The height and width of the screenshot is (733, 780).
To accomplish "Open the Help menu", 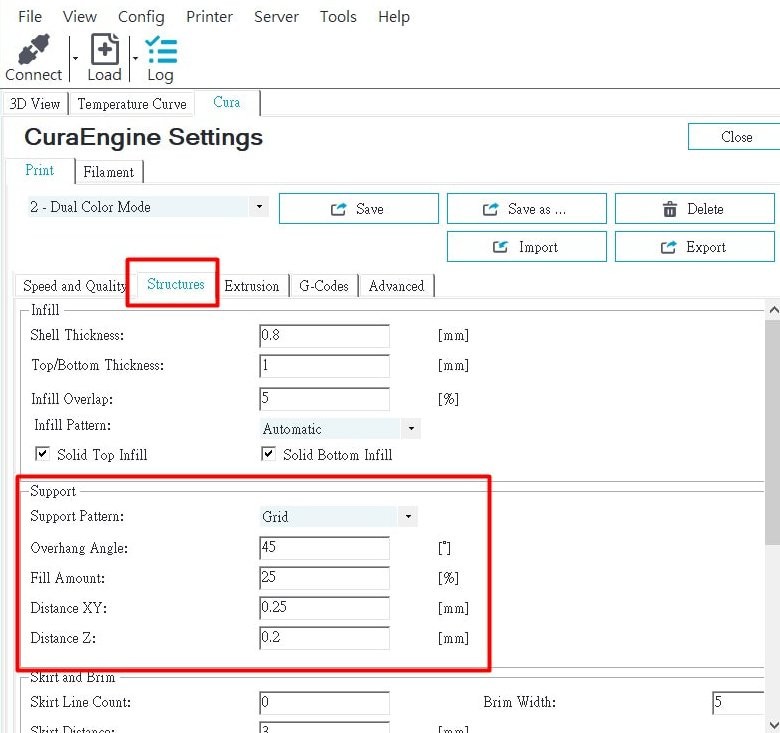I will tap(393, 16).
